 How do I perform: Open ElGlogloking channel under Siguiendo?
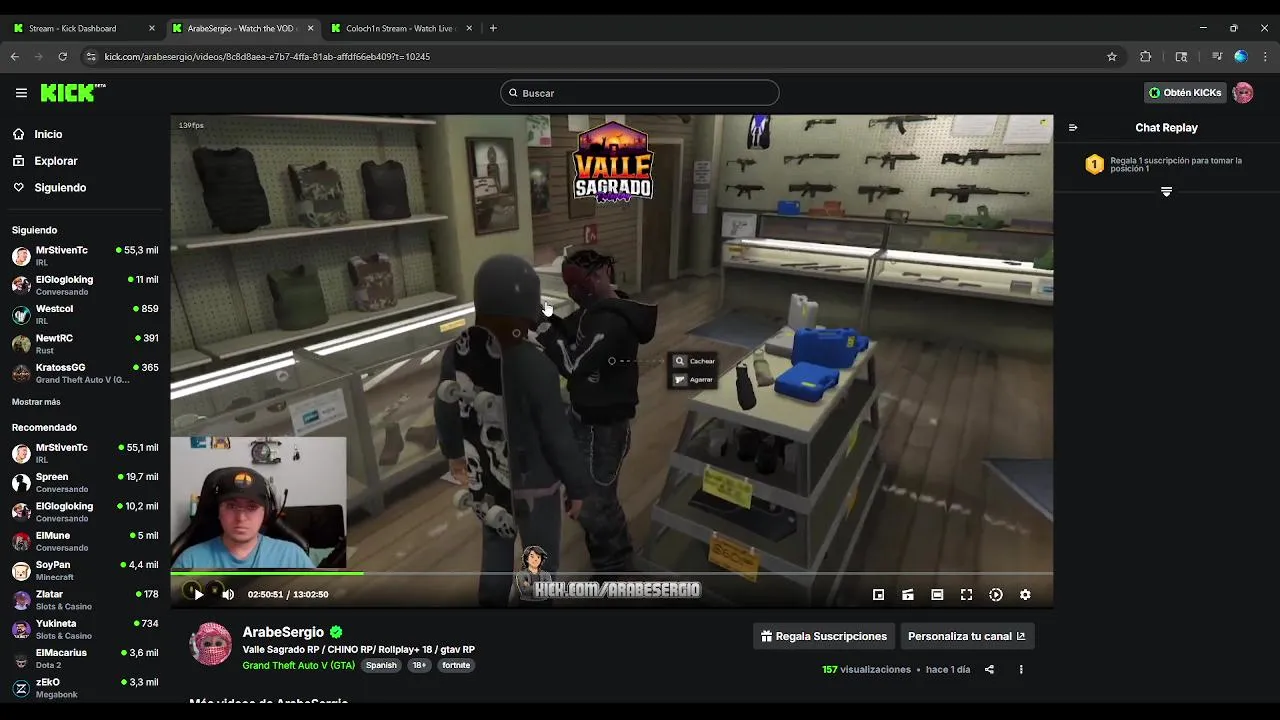[85, 285]
